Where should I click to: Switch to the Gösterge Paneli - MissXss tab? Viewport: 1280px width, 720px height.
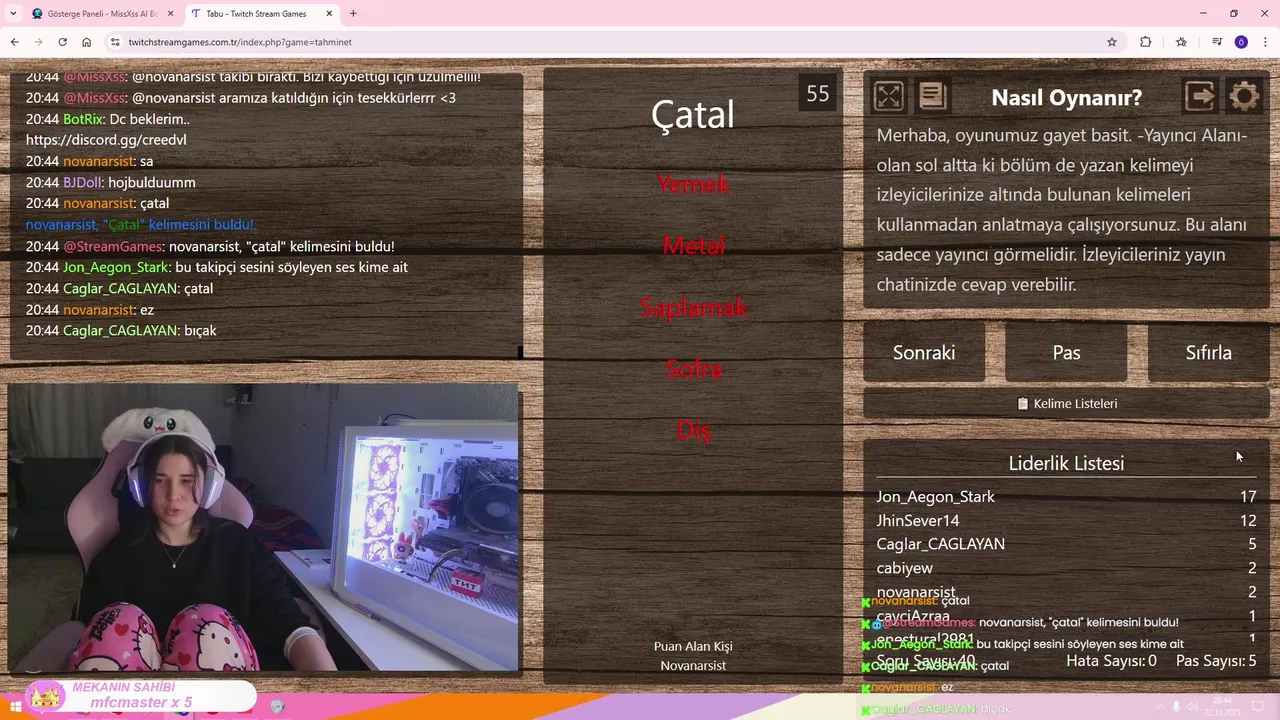(x=103, y=14)
